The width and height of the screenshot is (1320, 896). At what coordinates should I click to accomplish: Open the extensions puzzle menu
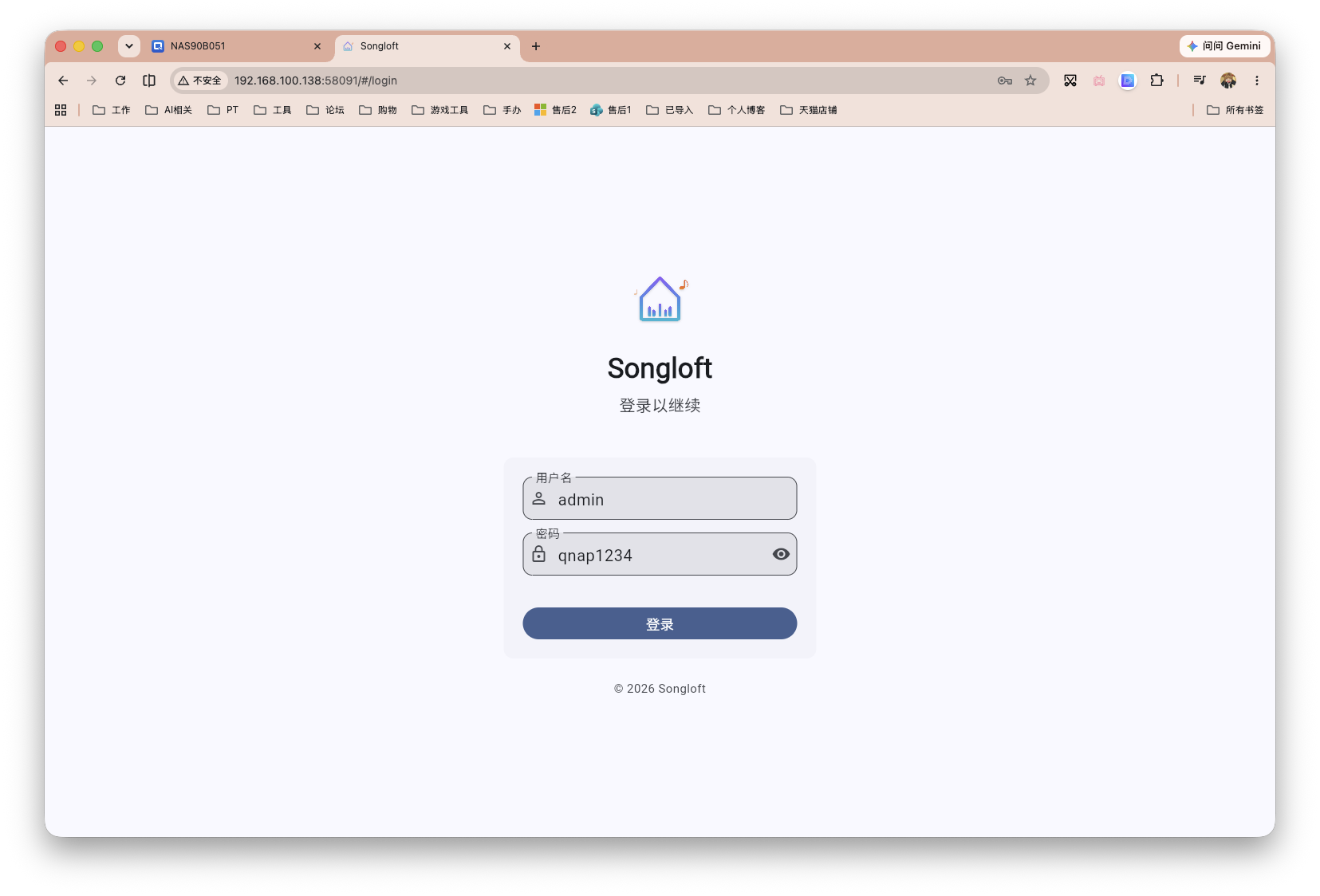point(1156,81)
